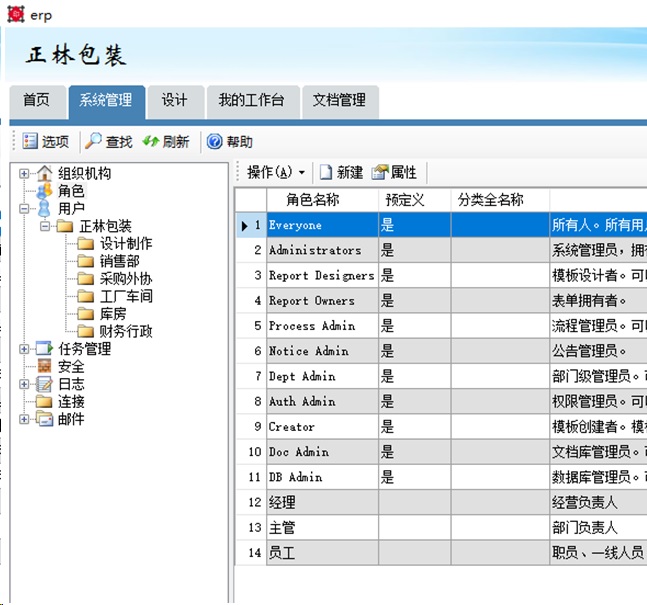Open the 我的工作台 tab
This screenshot has height=605, width=647.
tap(251, 100)
